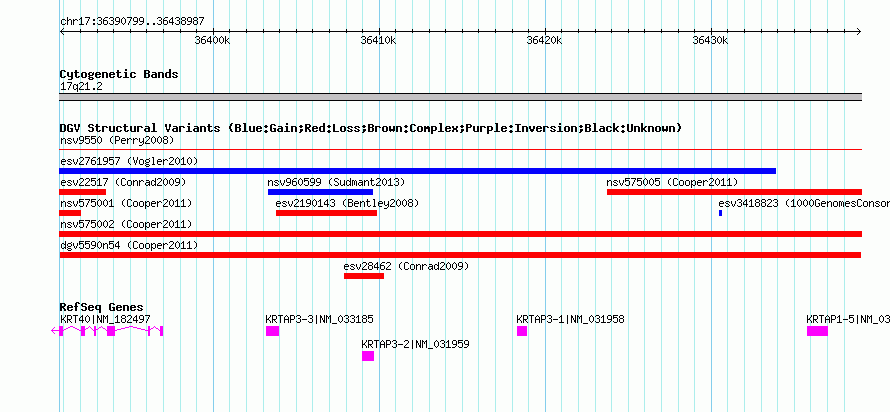Click the nsv575002 (Cooper2011) label
The width and height of the screenshot is (890, 412).
click(x=126, y=224)
